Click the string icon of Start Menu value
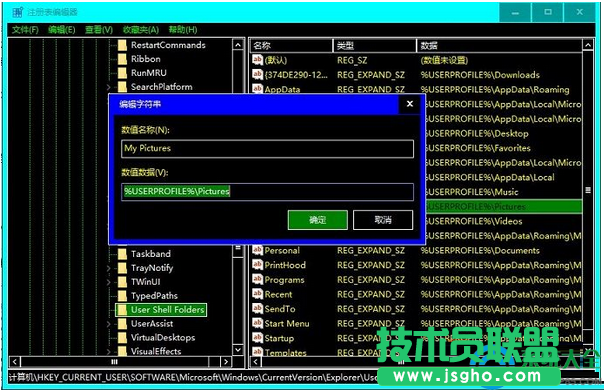The image size is (604, 392). pyautogui.click(x=257, y=323)
